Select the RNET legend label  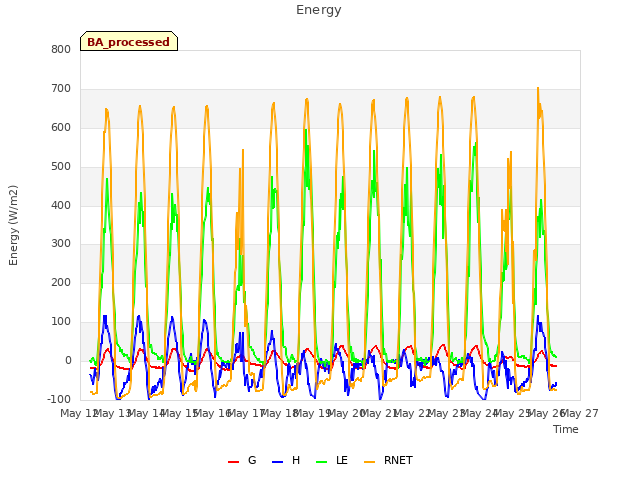coord(398,460)
